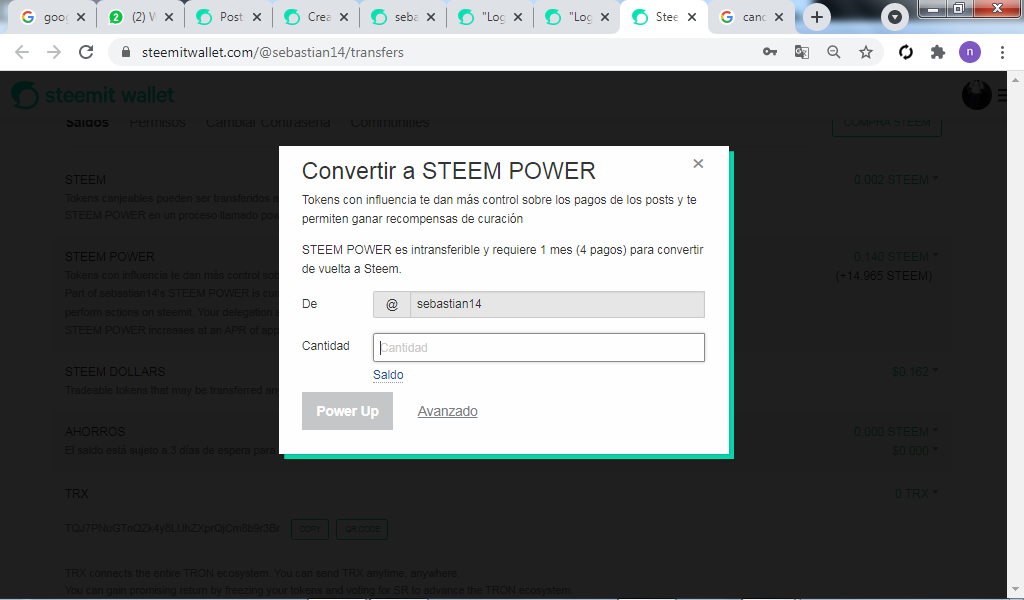Close the 'Crea' tab
This screenshot has height=600, width=1024.
pos(344,17)
